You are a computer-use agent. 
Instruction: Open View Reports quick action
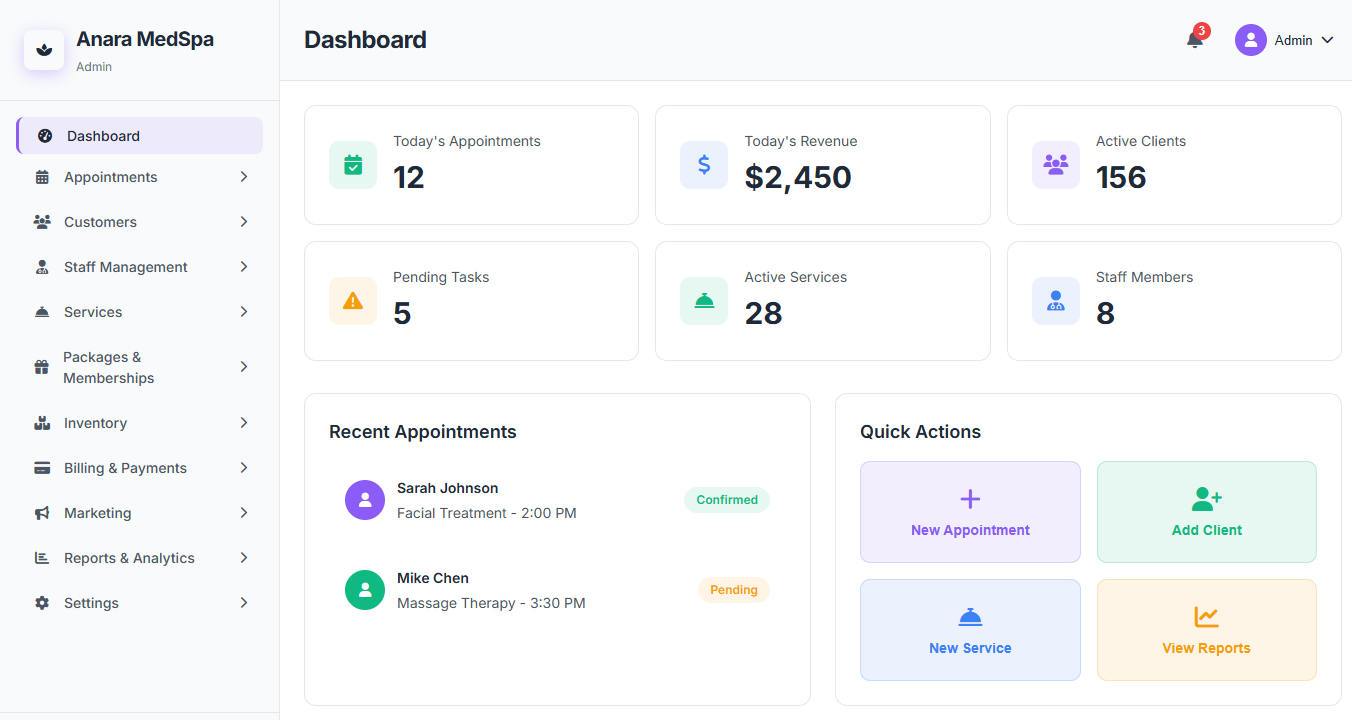tap(1206, 630)
